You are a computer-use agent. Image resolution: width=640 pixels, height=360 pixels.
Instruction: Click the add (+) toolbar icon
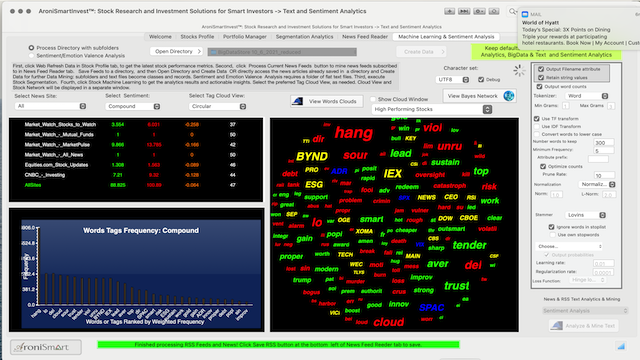point(449,11)
